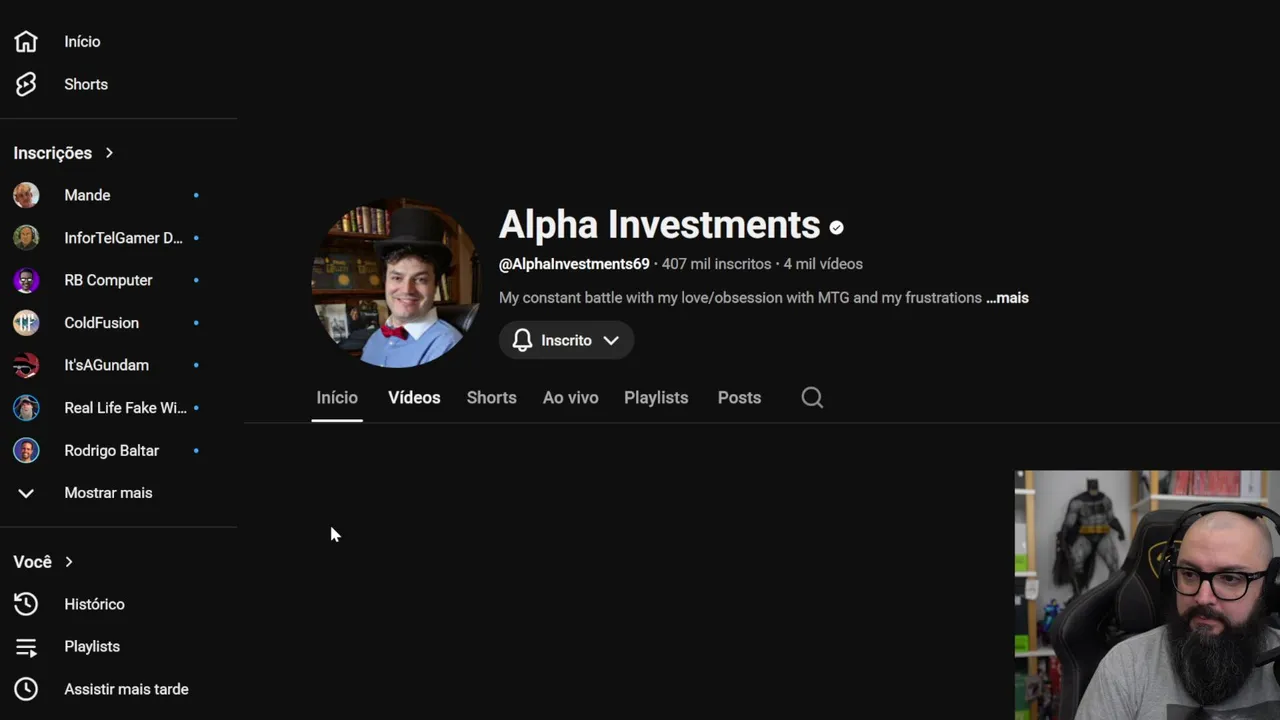Image resolution: width=1280 pixels, height=720 pixels.
Task: Click the search magnifier icon on channel tabs
Action: point(812,398)
